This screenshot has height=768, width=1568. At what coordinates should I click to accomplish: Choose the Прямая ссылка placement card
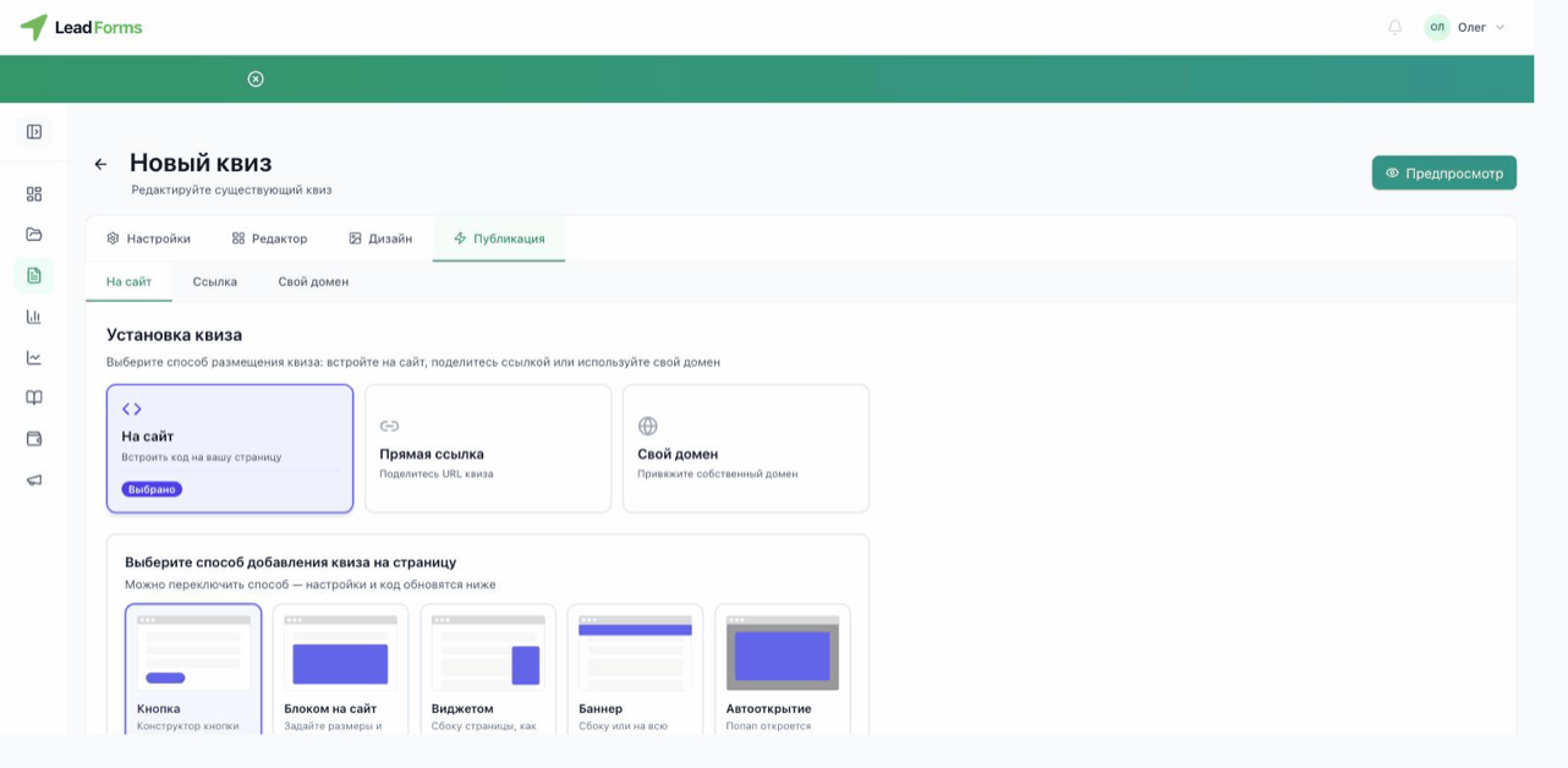point(488,449)
